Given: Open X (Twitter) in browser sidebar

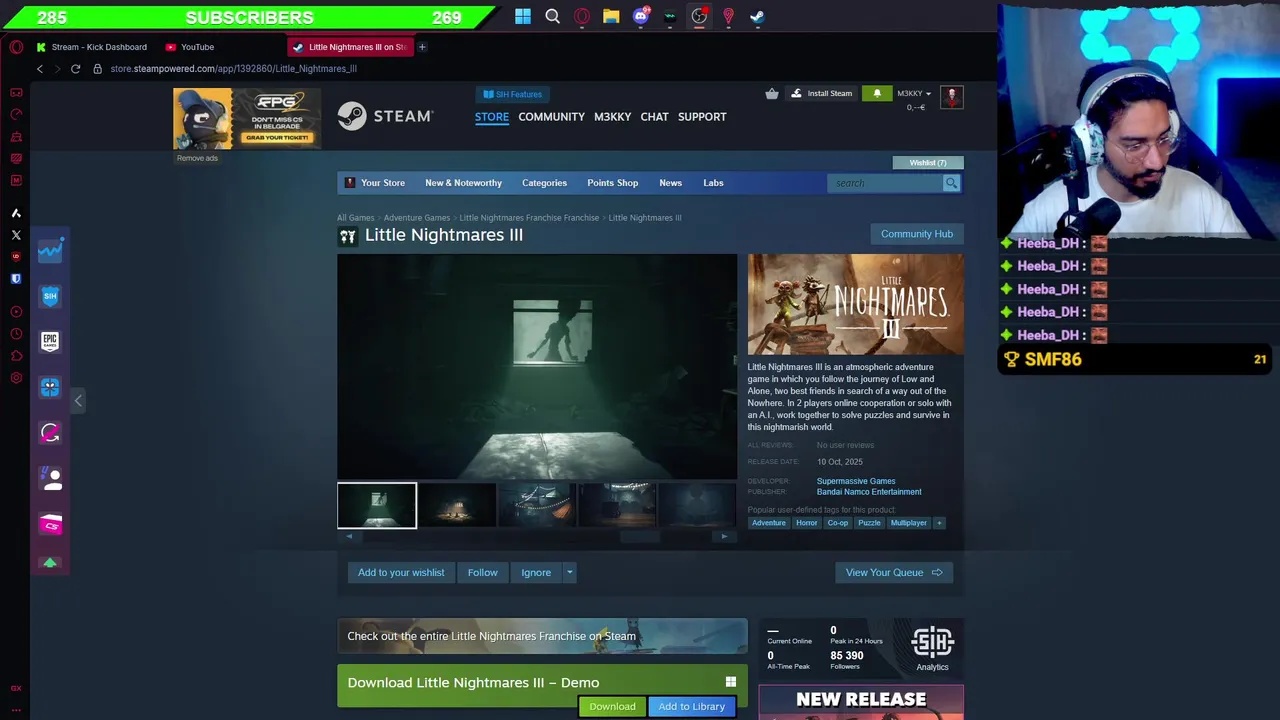Looking at the screenshot, I should pyautogui.click(x=16, y=235).
